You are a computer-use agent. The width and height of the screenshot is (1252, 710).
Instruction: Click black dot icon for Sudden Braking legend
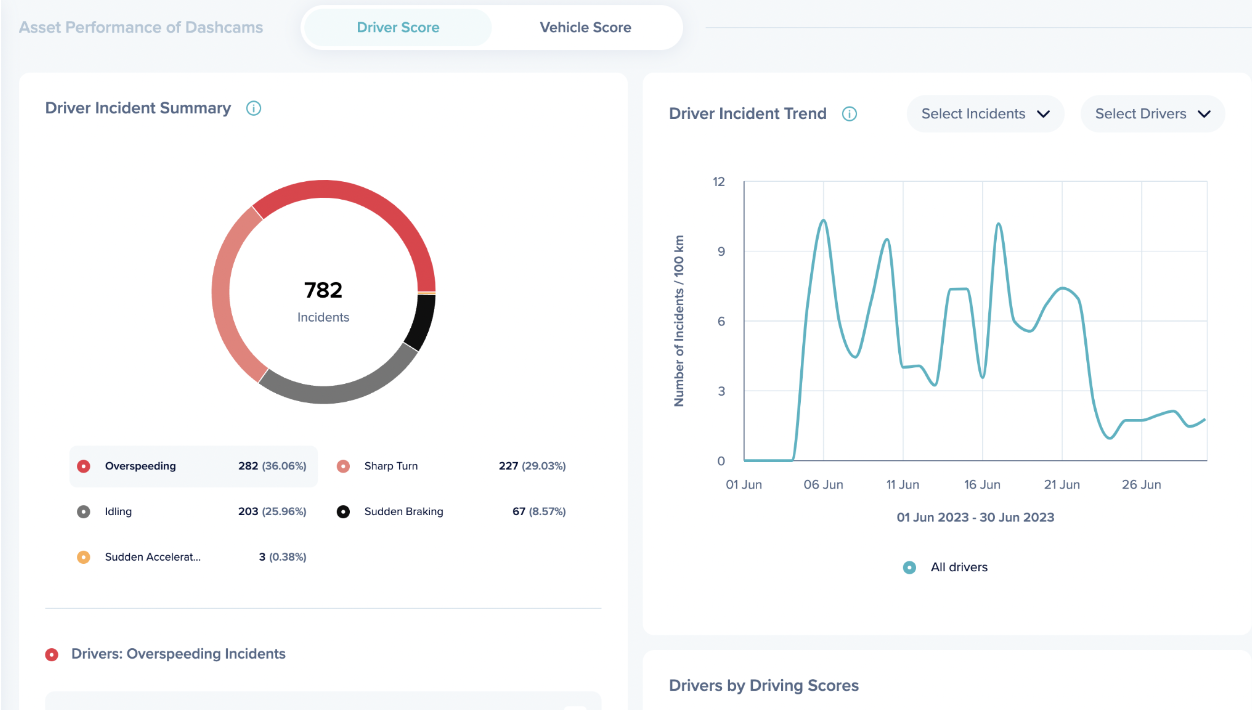tap(343, 511)
